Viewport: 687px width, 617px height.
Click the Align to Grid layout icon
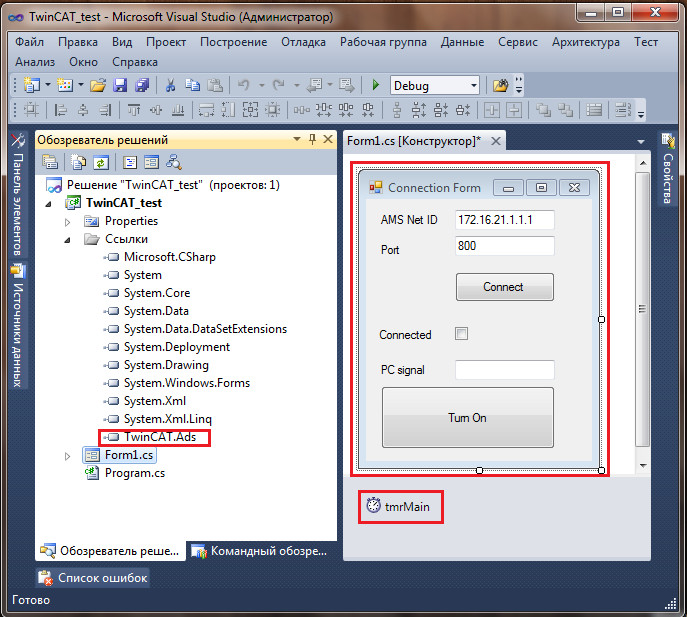(x=32, y=110)
